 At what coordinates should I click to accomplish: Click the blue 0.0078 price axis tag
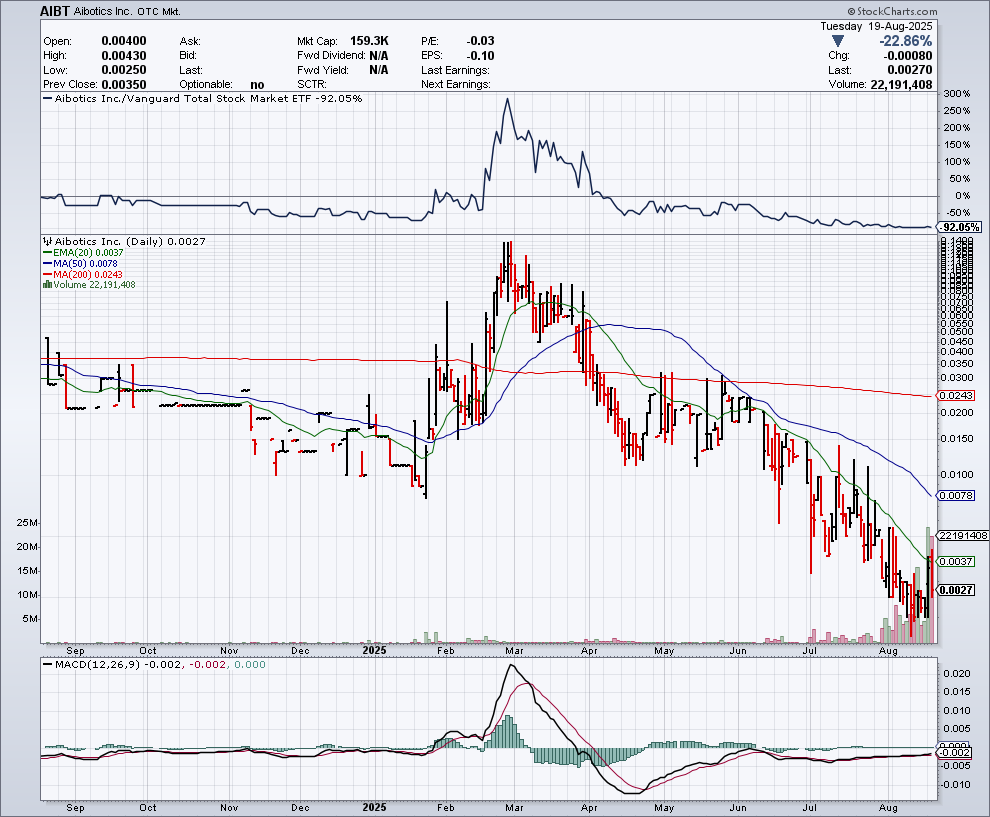coord(956,496)
